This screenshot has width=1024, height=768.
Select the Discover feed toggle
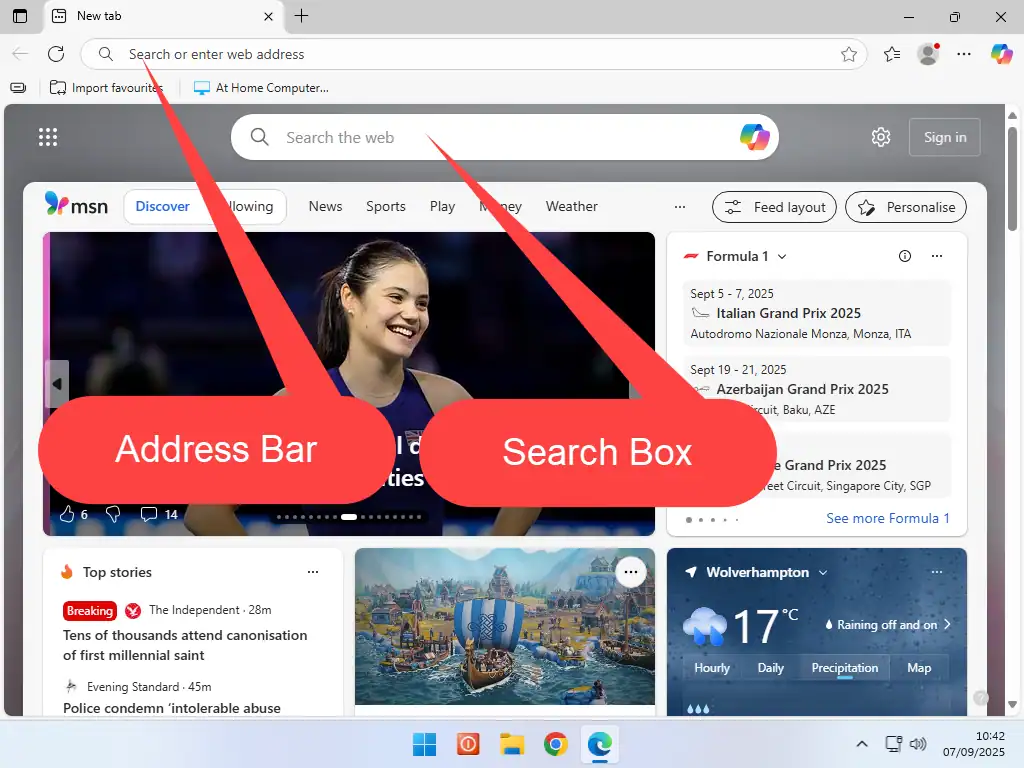(x=162, y=206)
